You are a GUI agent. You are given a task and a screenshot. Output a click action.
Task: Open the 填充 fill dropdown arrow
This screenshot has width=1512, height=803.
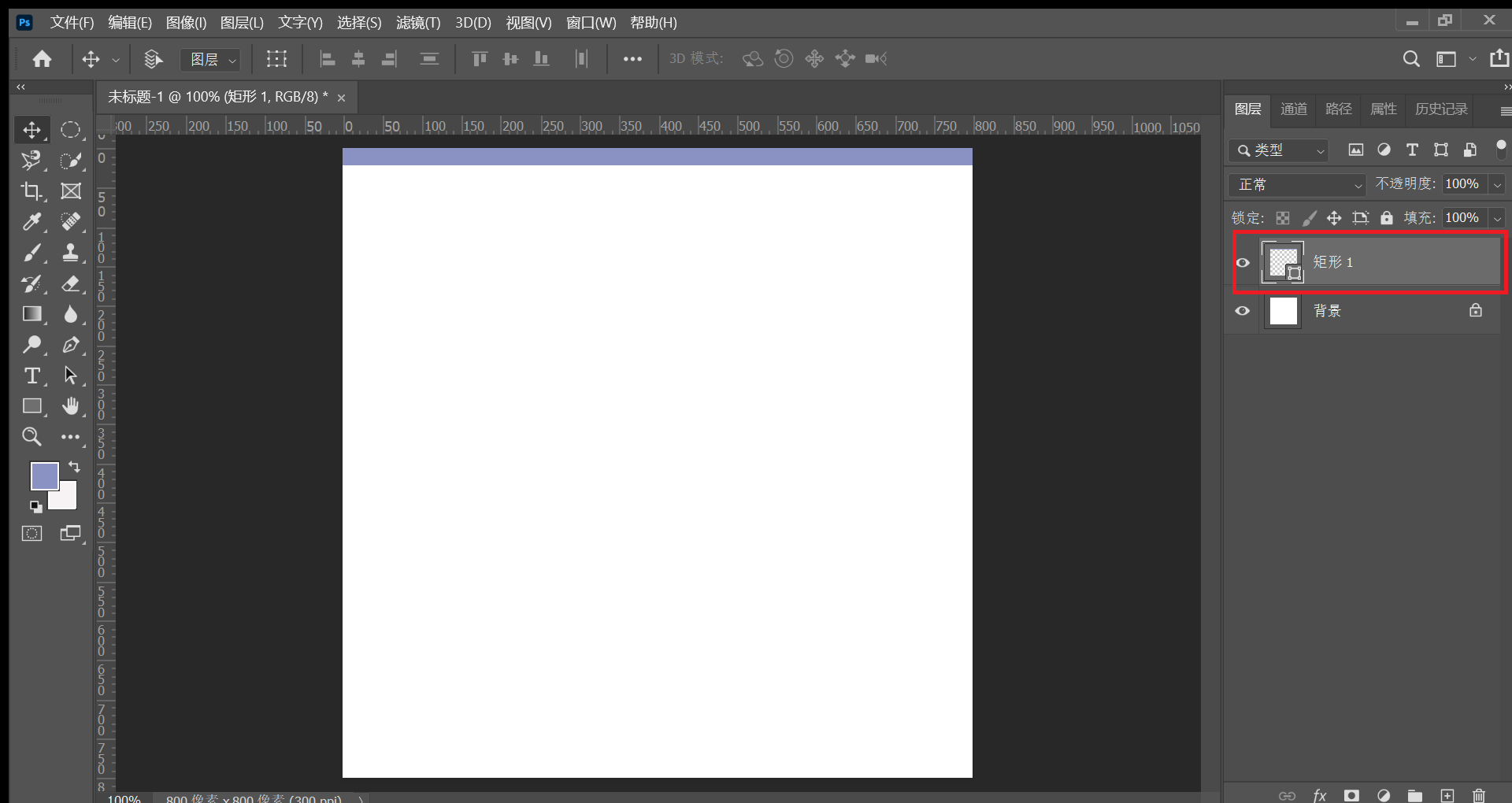pyautogui.click(x=1498, y=218)
